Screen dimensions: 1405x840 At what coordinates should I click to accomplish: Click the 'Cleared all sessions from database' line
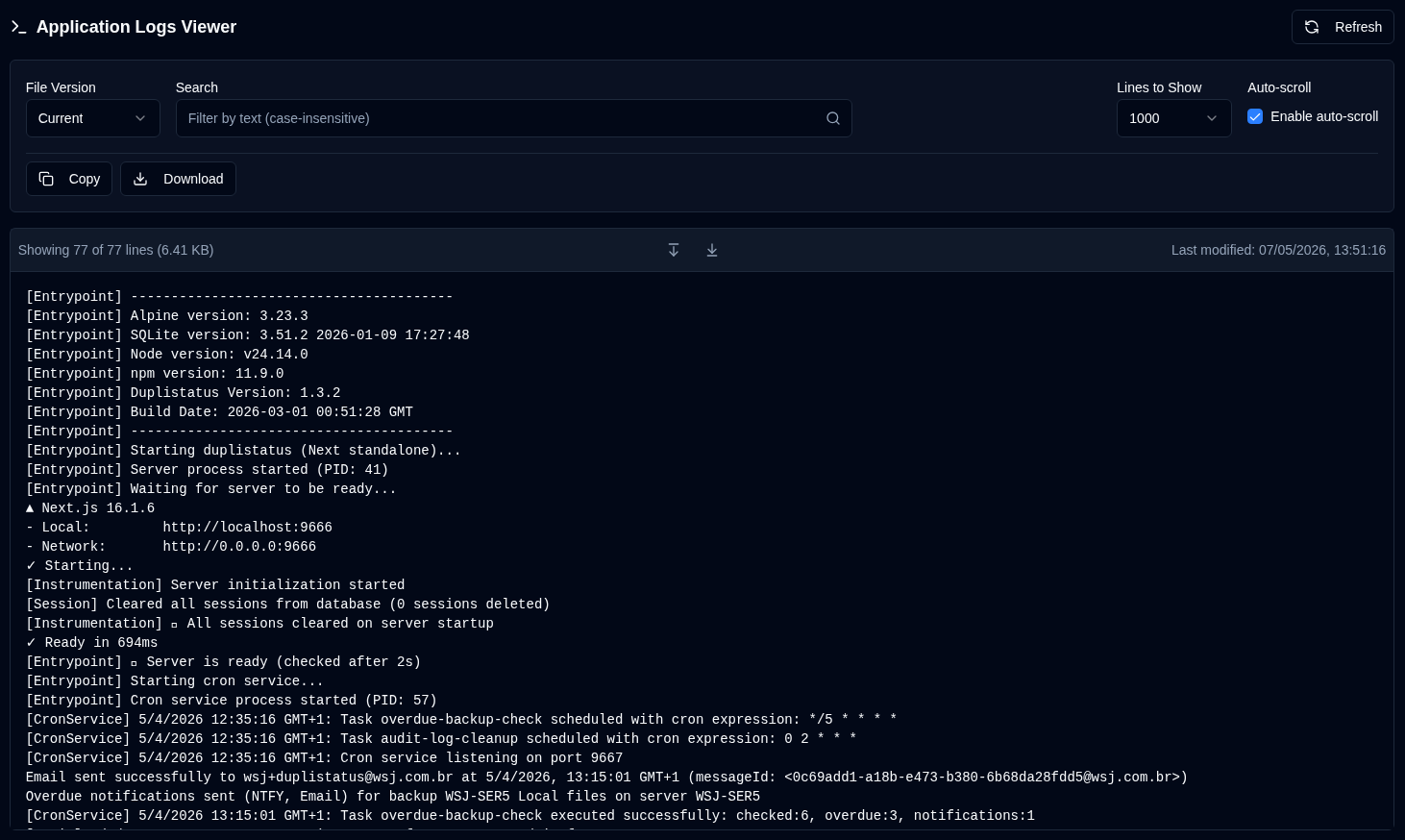[x=288, y=604]
